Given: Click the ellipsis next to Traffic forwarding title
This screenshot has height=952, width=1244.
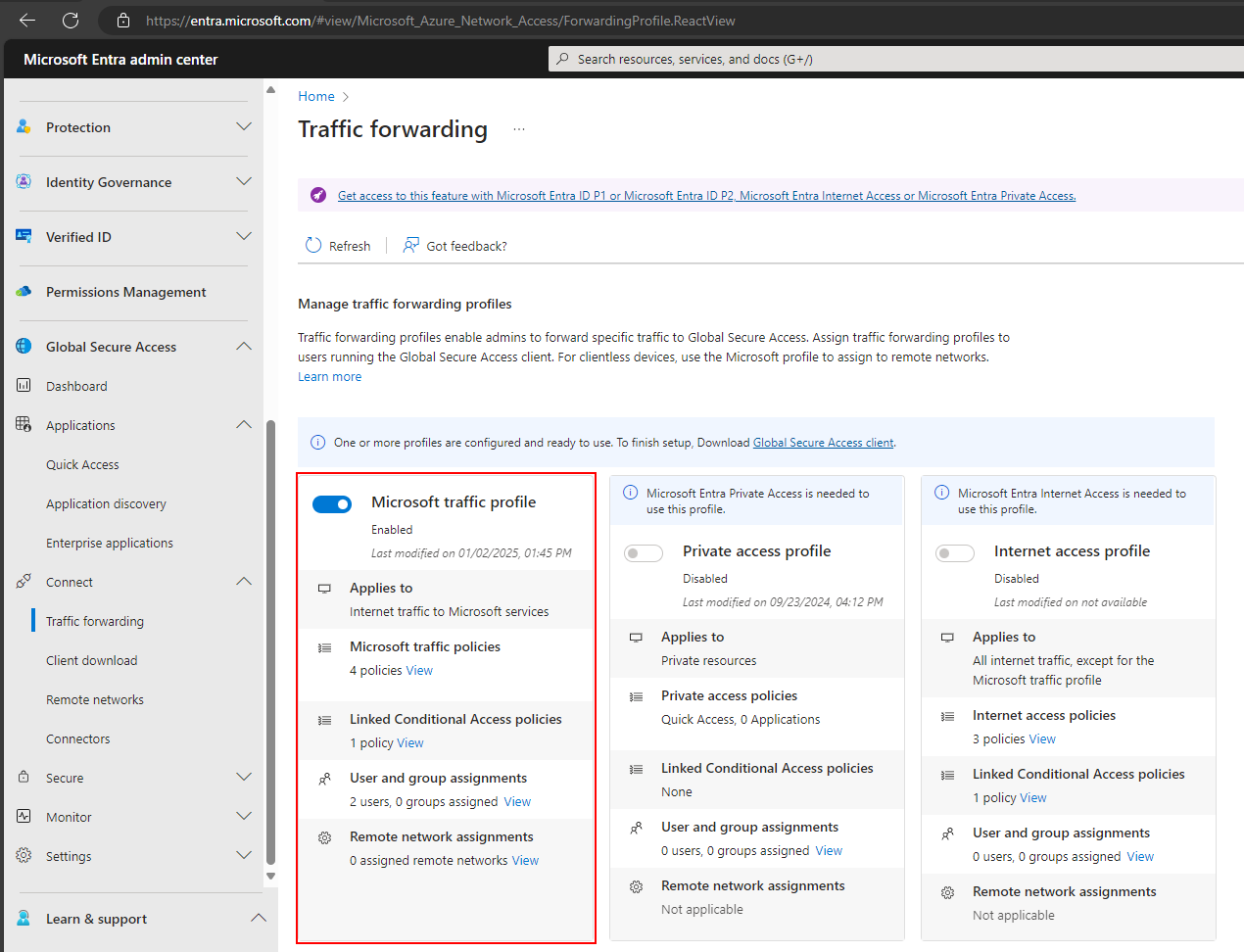Looking at the screenshot, I should pos(519,129).
